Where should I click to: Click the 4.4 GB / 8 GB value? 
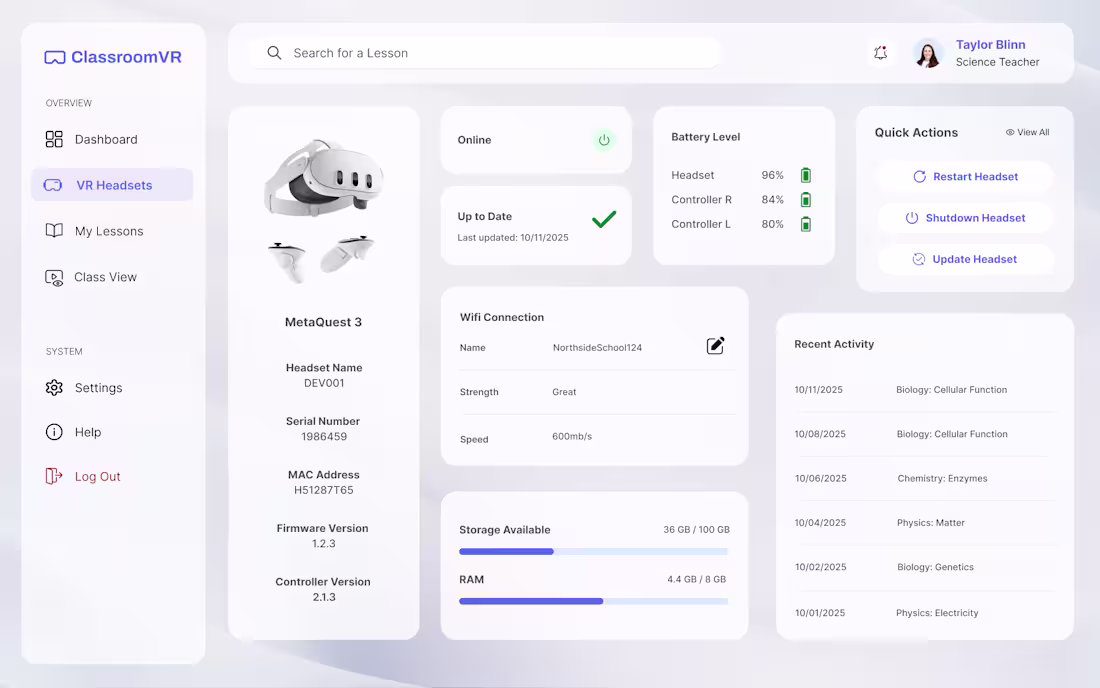pos(697,579)
